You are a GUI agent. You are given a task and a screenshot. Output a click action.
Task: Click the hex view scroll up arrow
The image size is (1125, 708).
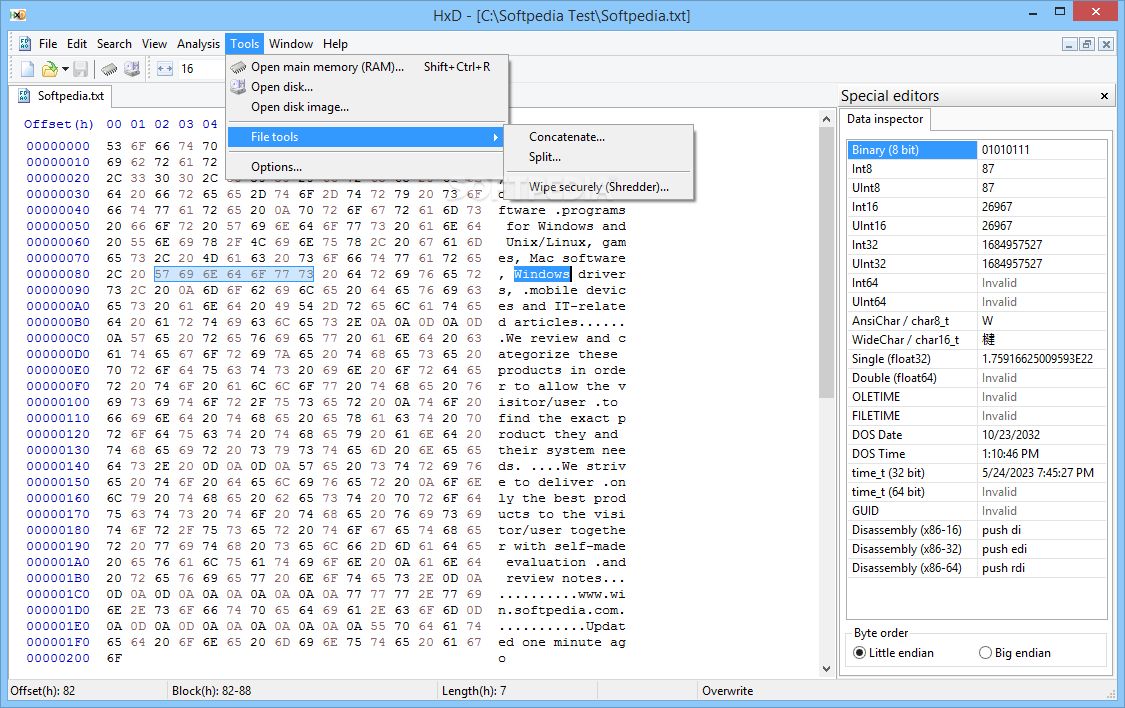[x=826, y=119]
